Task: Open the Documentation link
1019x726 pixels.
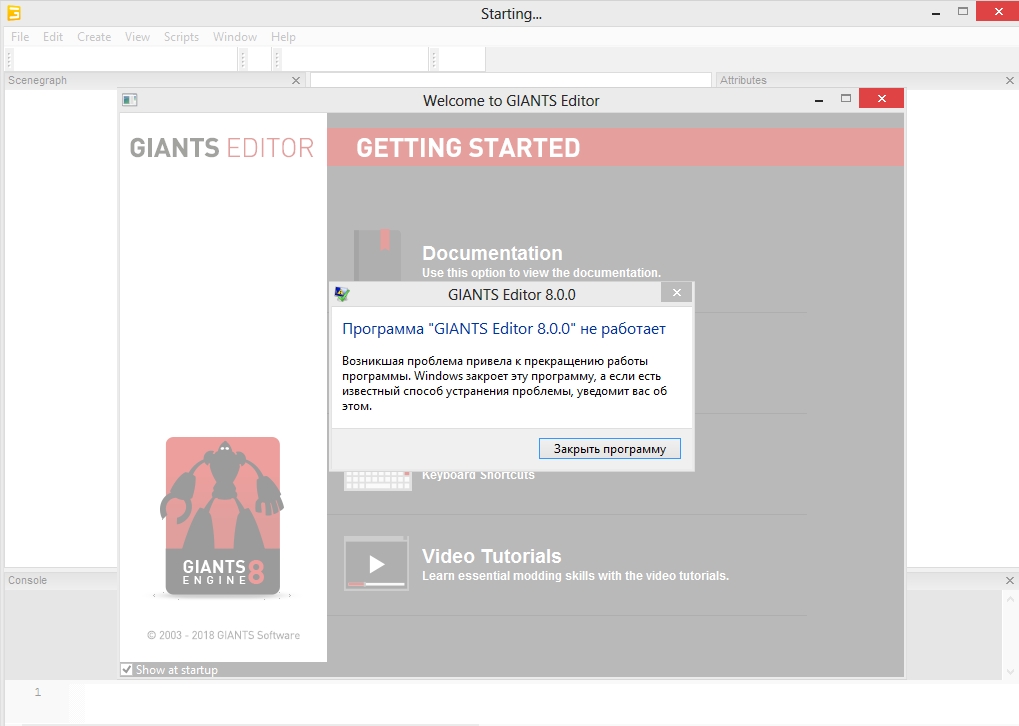Action: pos(492,254)
